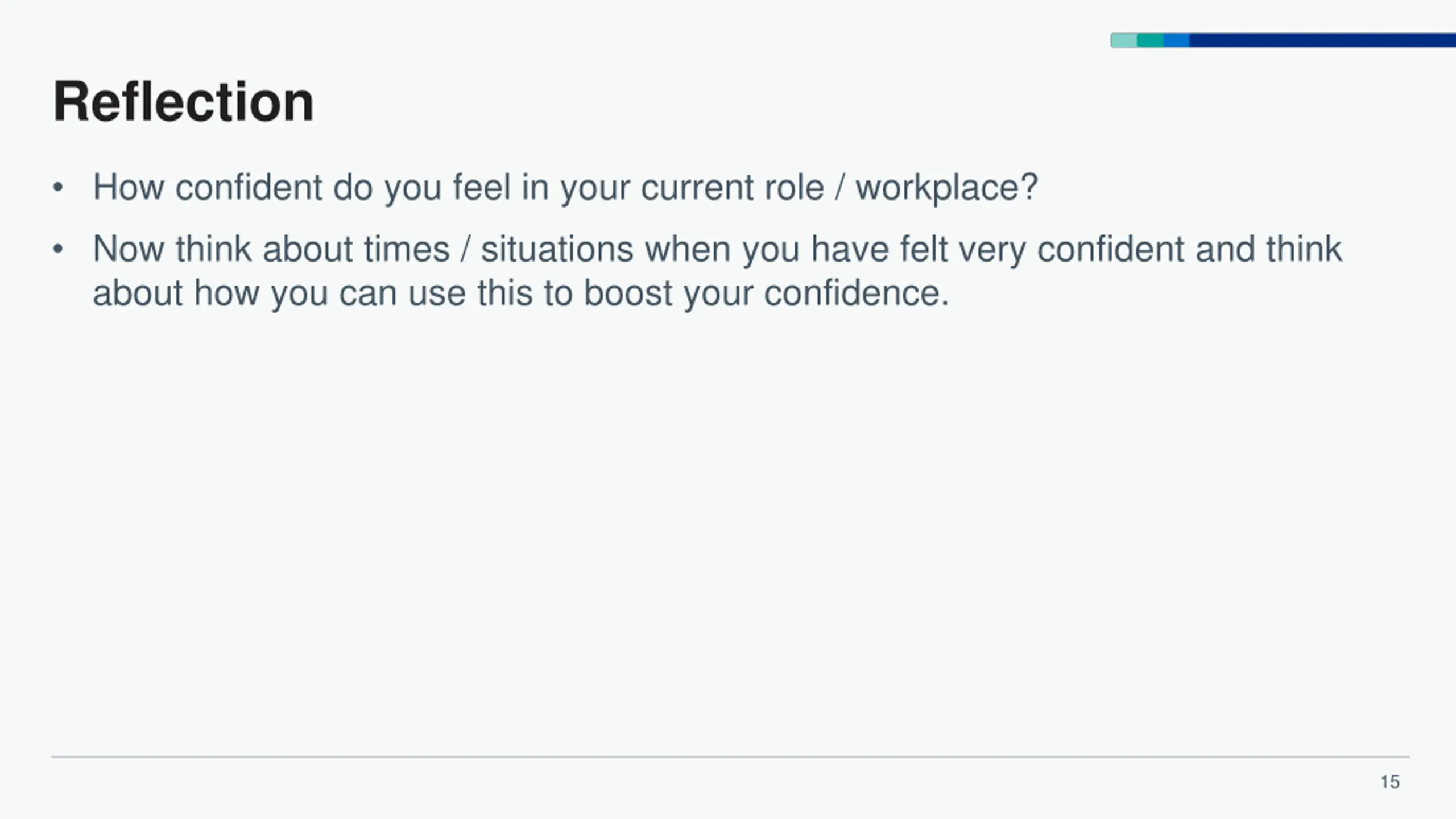Click the word "situations" in second bullet
This screenshot has width=1456, height=819.
click(x=557, y=250)
